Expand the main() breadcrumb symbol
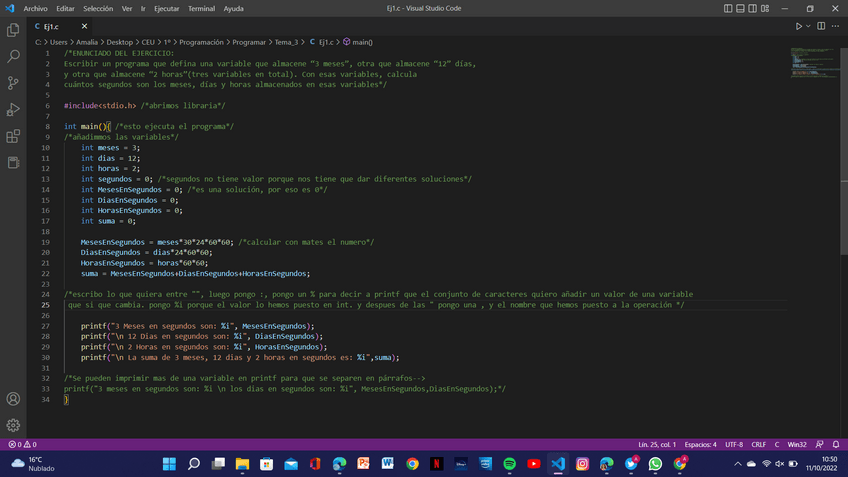848x477 pixels. (358, 42)
